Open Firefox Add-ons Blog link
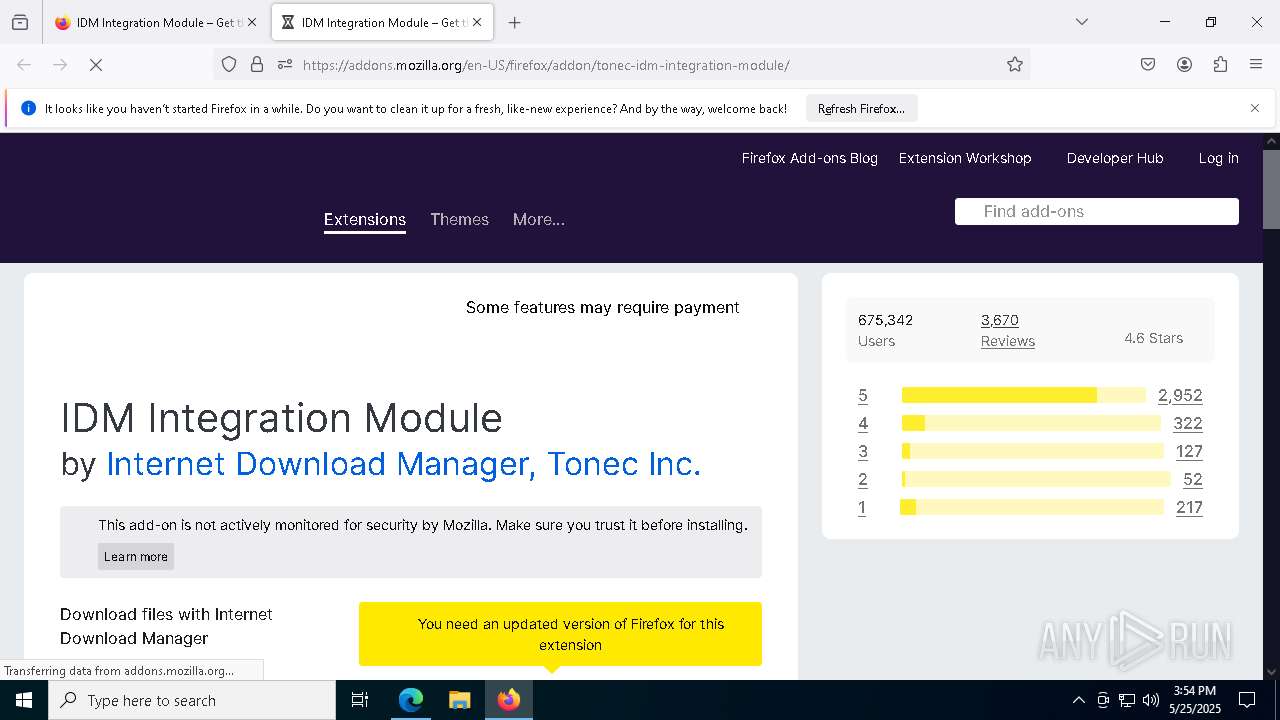The height and width of the screenshot is (720, 1280). pyautogui.click(x=809, y=158)
